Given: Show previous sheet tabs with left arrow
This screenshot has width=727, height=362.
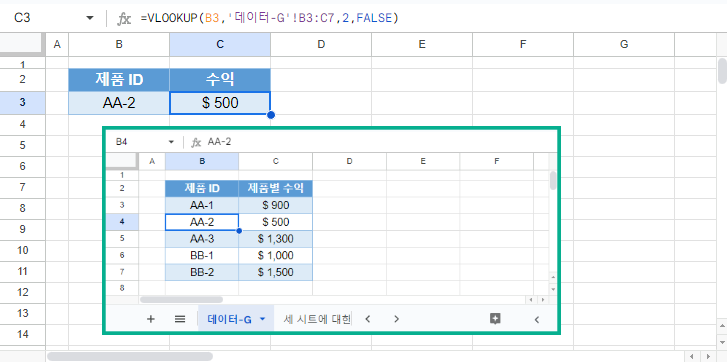Looking at the screenshot, I should tap(368, 319).
